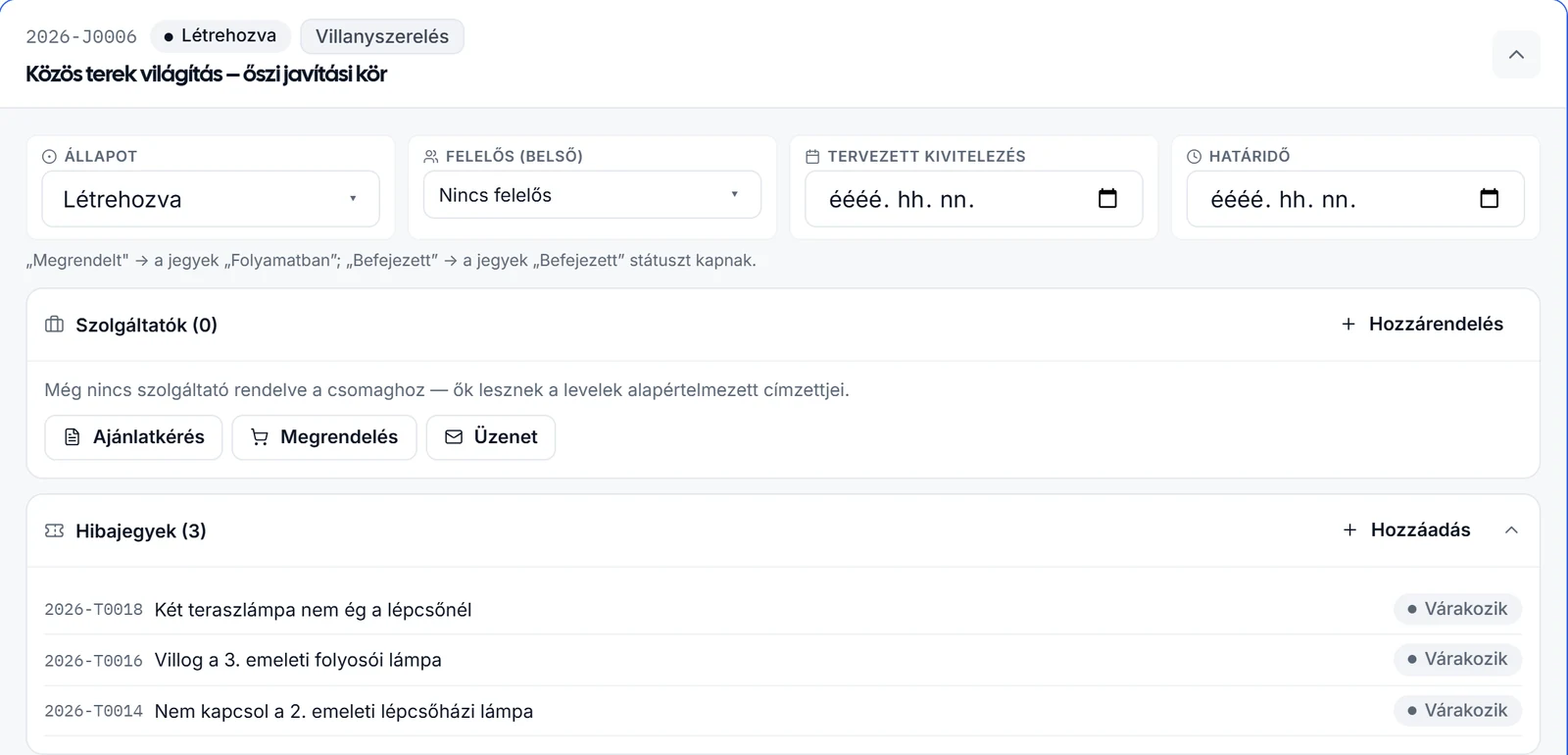Click Hozzárendelés to assign a provider
This screenshot has height=755, width=1568.
click(x=1422, y=325)
